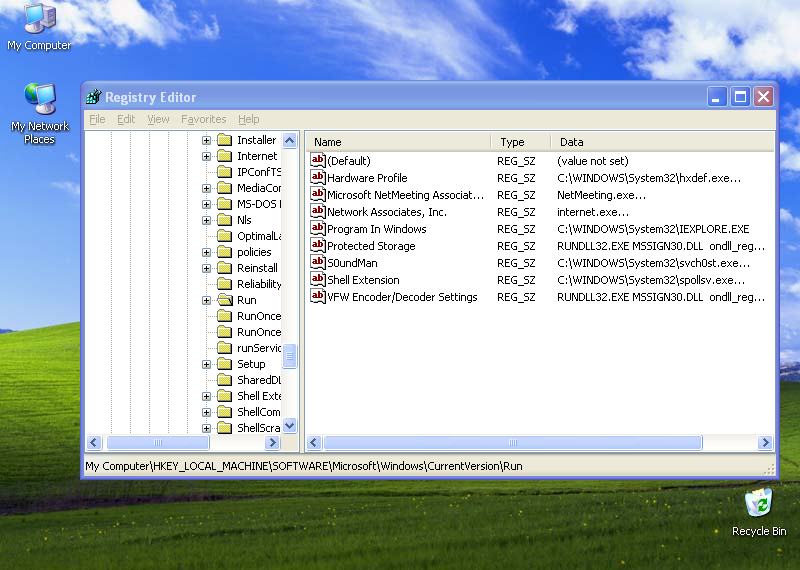Click the Installer folder icon in tree
This screenshot has width=800, height=570.
pos(224,140)
